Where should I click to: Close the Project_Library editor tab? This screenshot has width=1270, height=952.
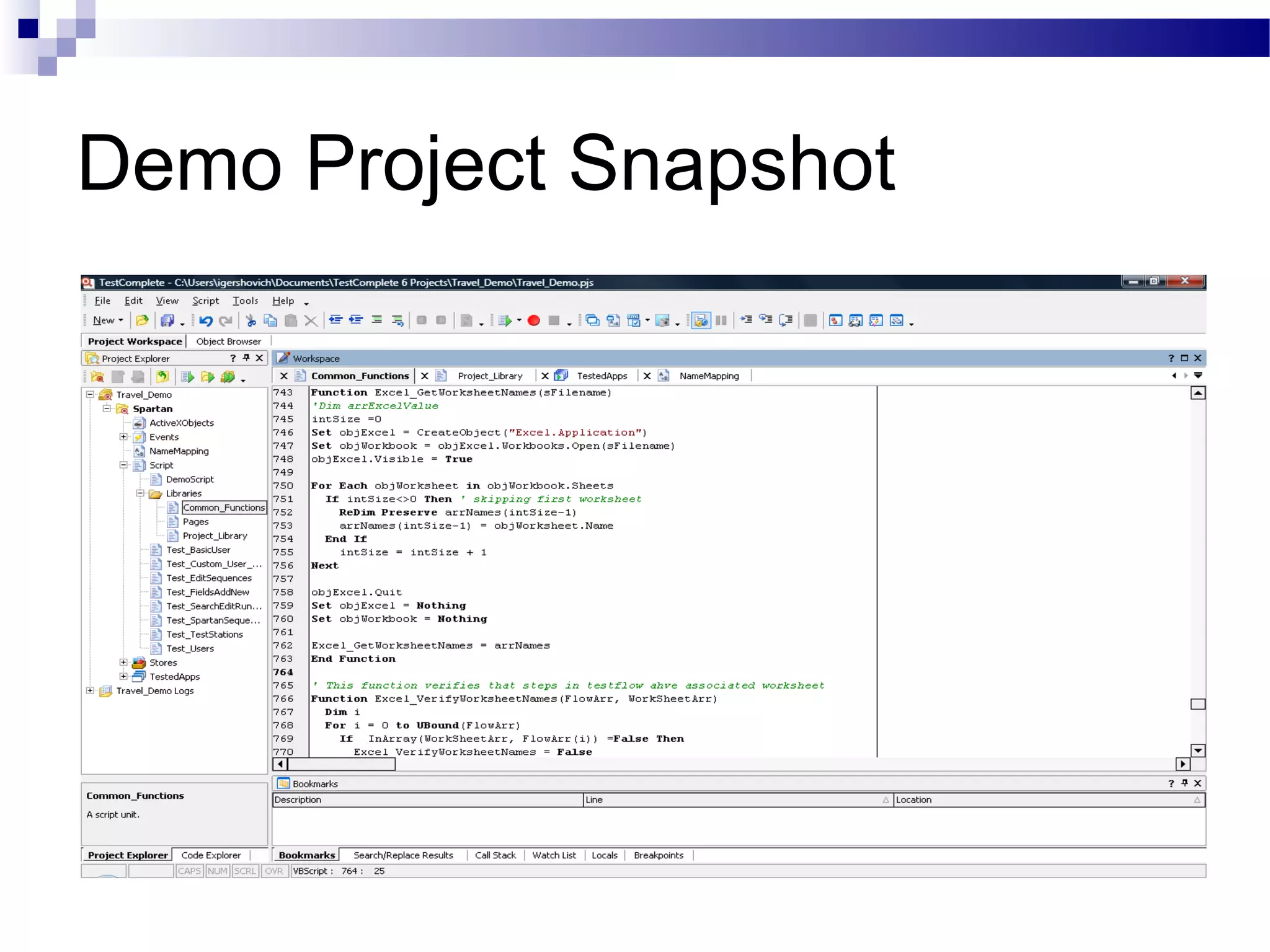click(425, 376)
